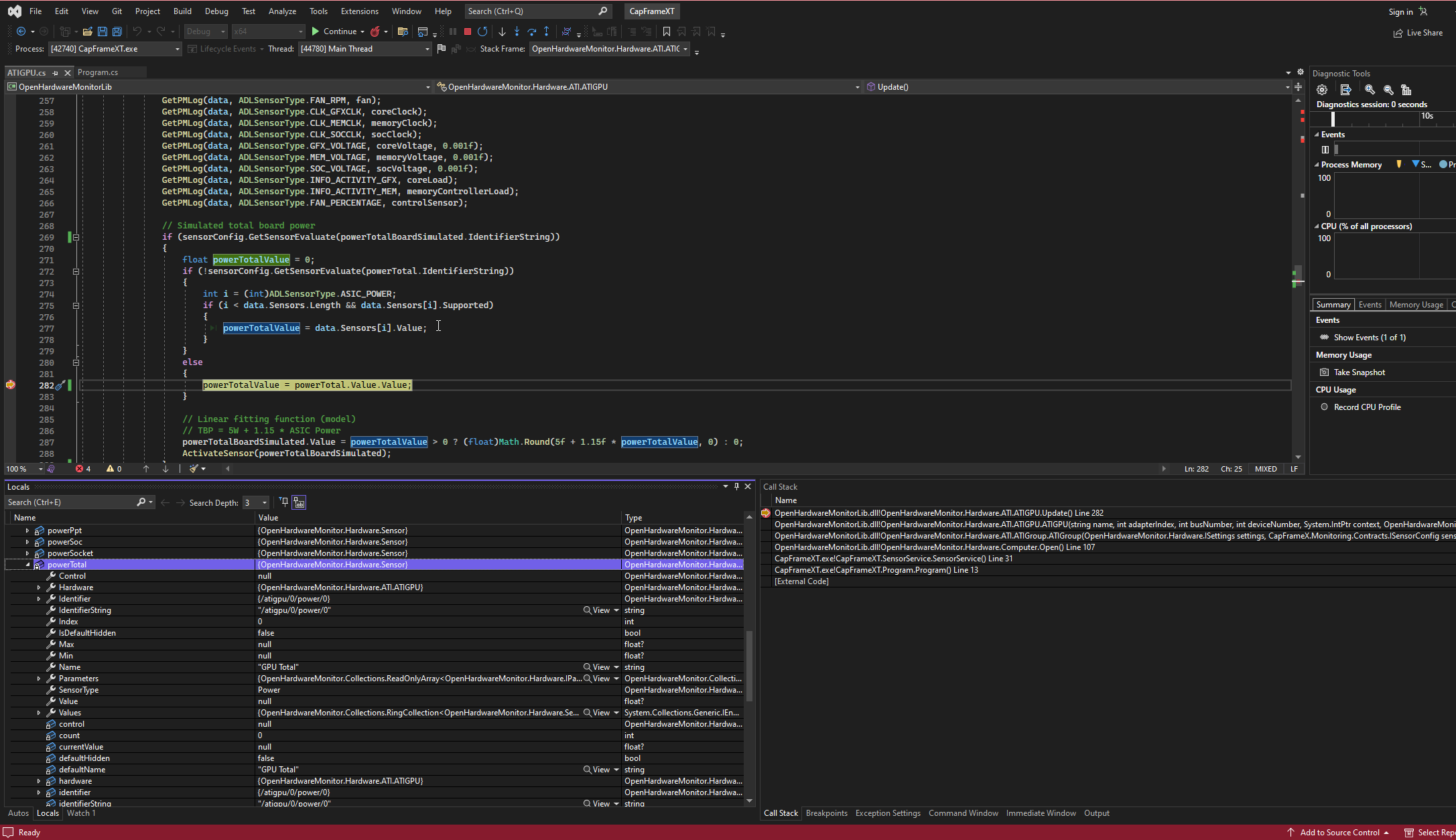Switch to the Breakpoints tab
1456x840 pixels.
[826, 813]
